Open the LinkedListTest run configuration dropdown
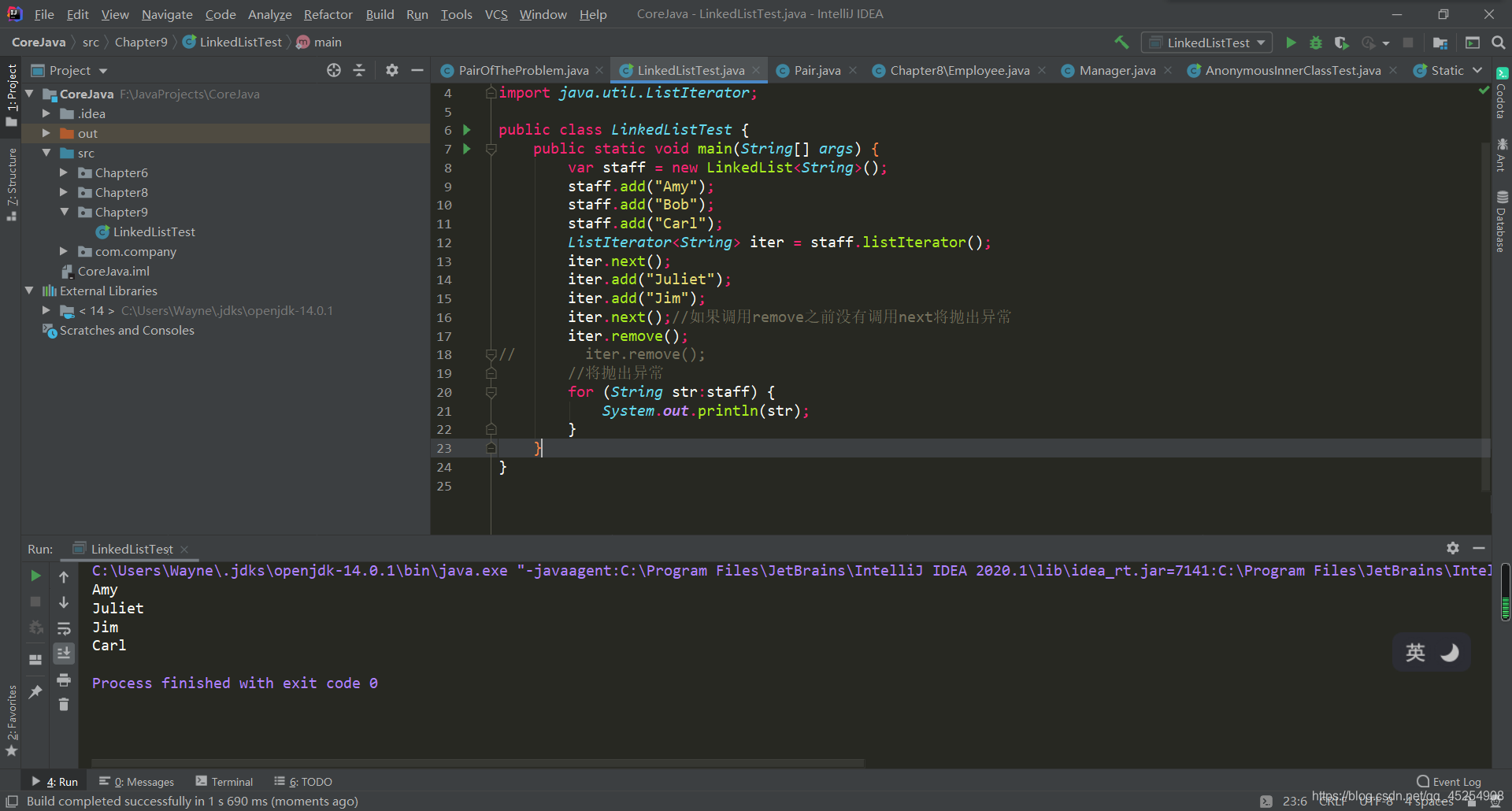The height and width of the screenshot is (811, 1512). pos(1207,43)
